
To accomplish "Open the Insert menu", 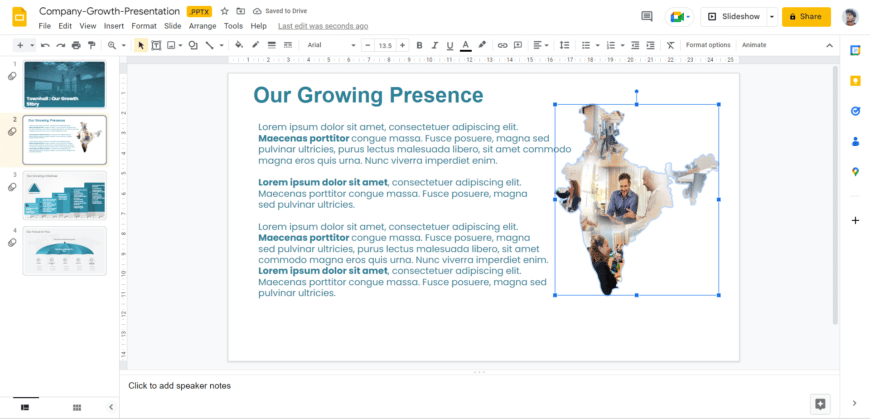I will point(114,26).
